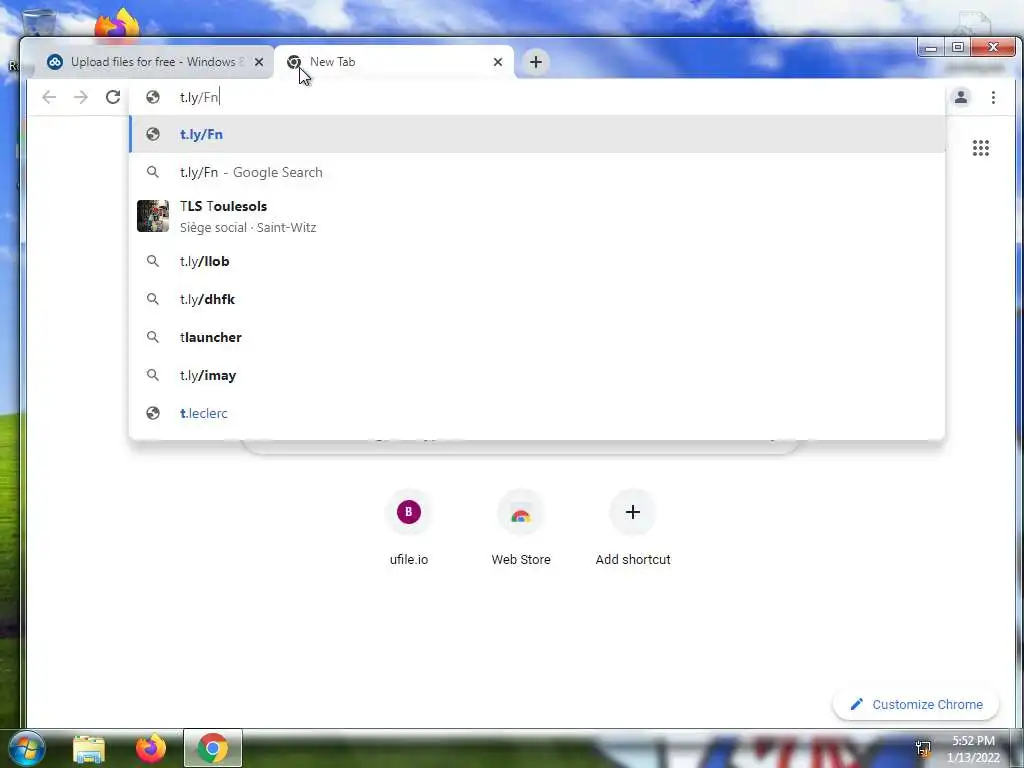
Task: Click Customize Chrome button
Action: click(916, 704)
